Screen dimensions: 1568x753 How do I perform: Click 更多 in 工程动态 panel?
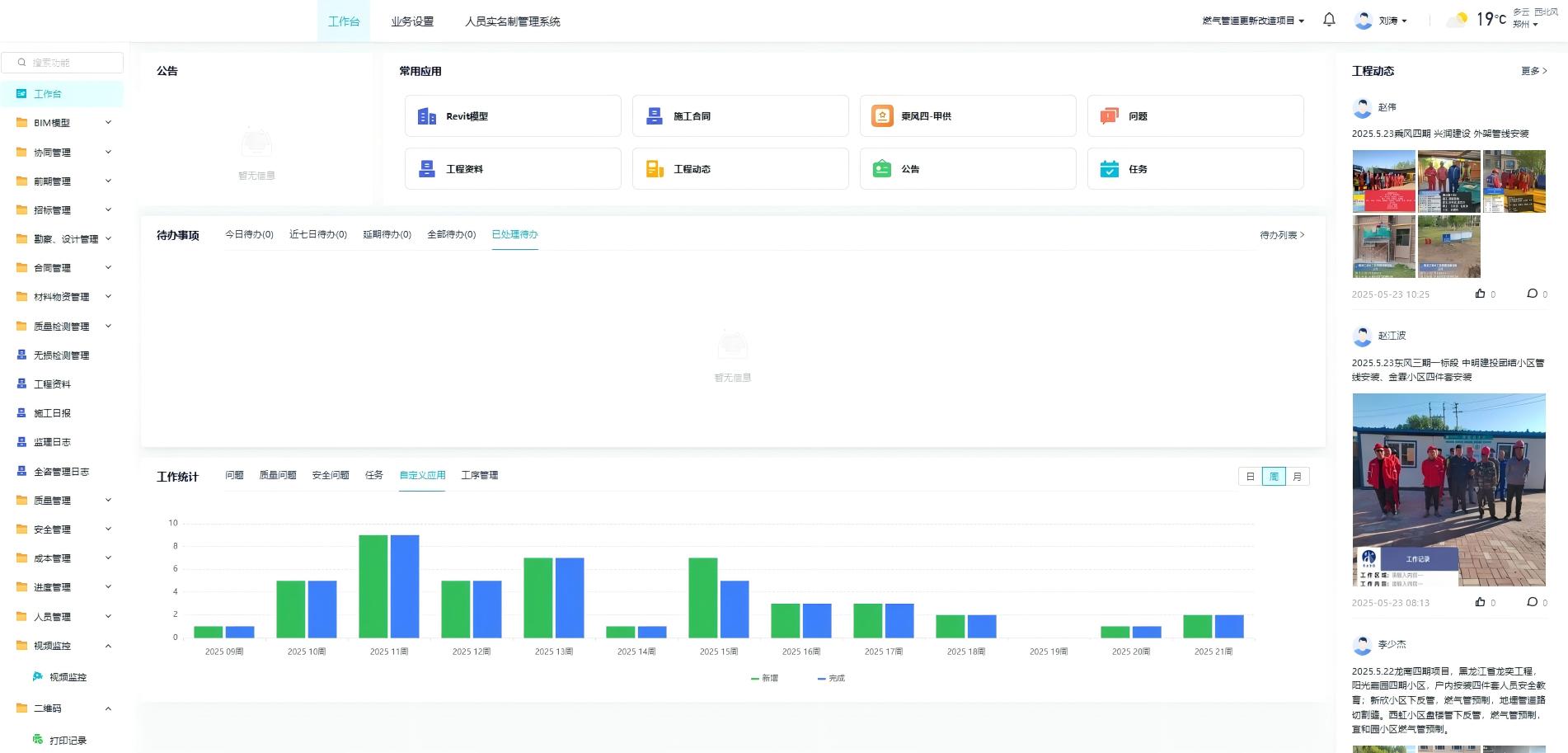(x=1533, y=71)
